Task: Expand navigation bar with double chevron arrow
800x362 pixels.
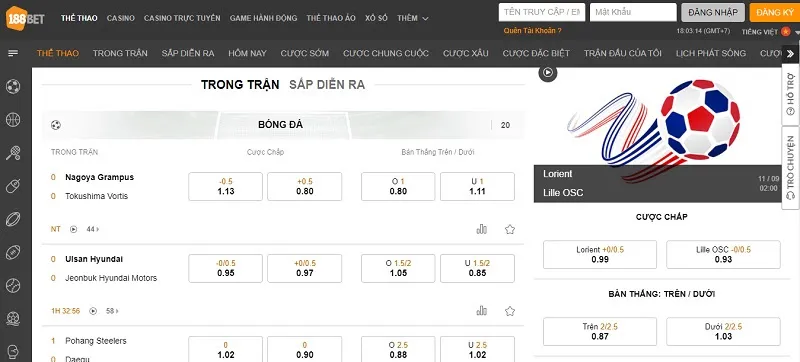Action: (790, 54)
